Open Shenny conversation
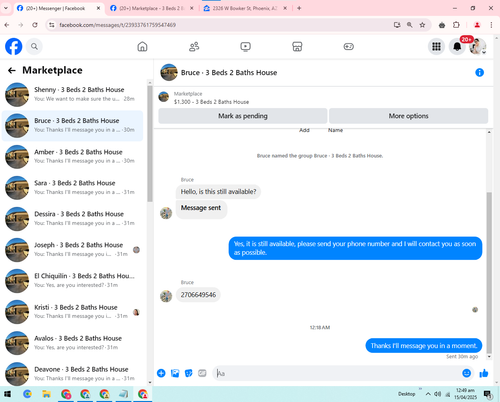500x402 pixels. 72,94
